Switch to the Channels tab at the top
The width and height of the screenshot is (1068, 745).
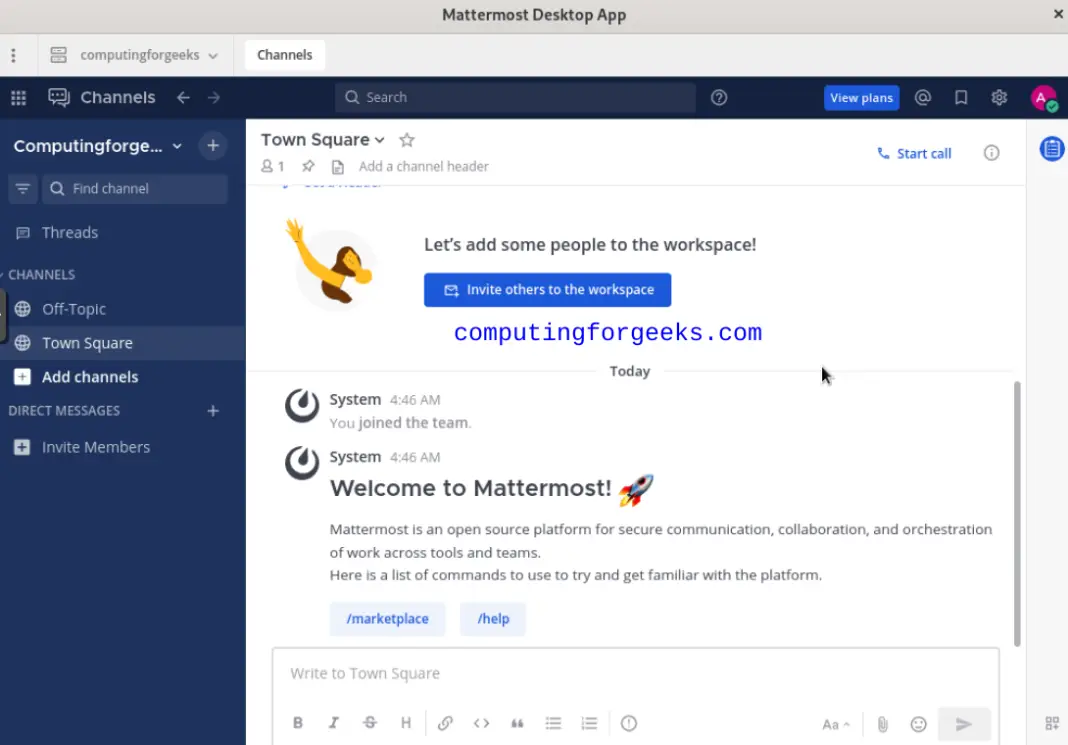(x=284, y=55)
